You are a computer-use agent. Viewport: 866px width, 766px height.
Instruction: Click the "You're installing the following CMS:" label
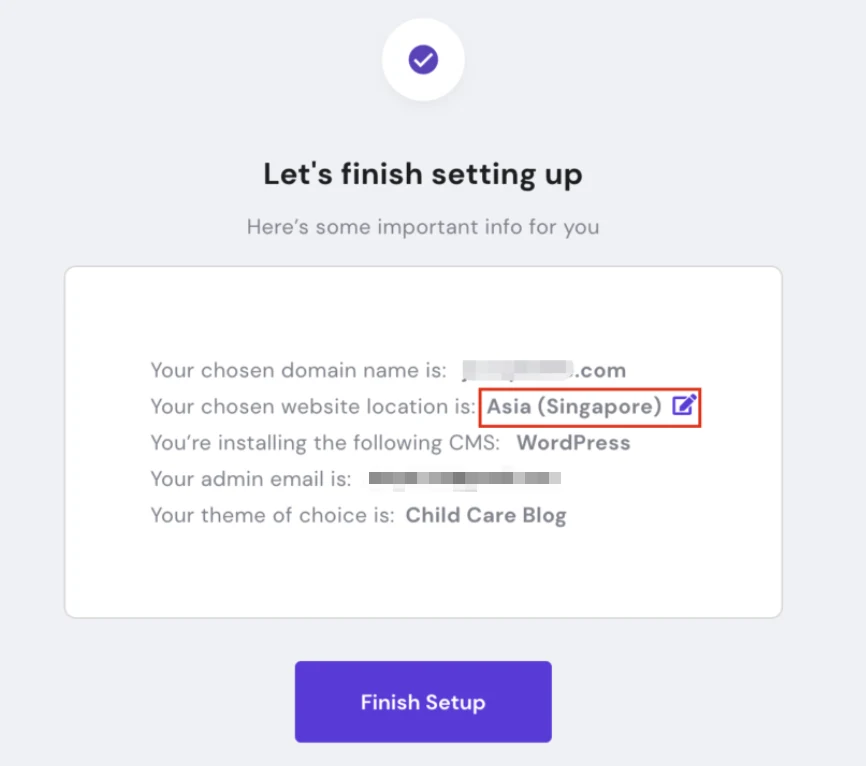325,443
